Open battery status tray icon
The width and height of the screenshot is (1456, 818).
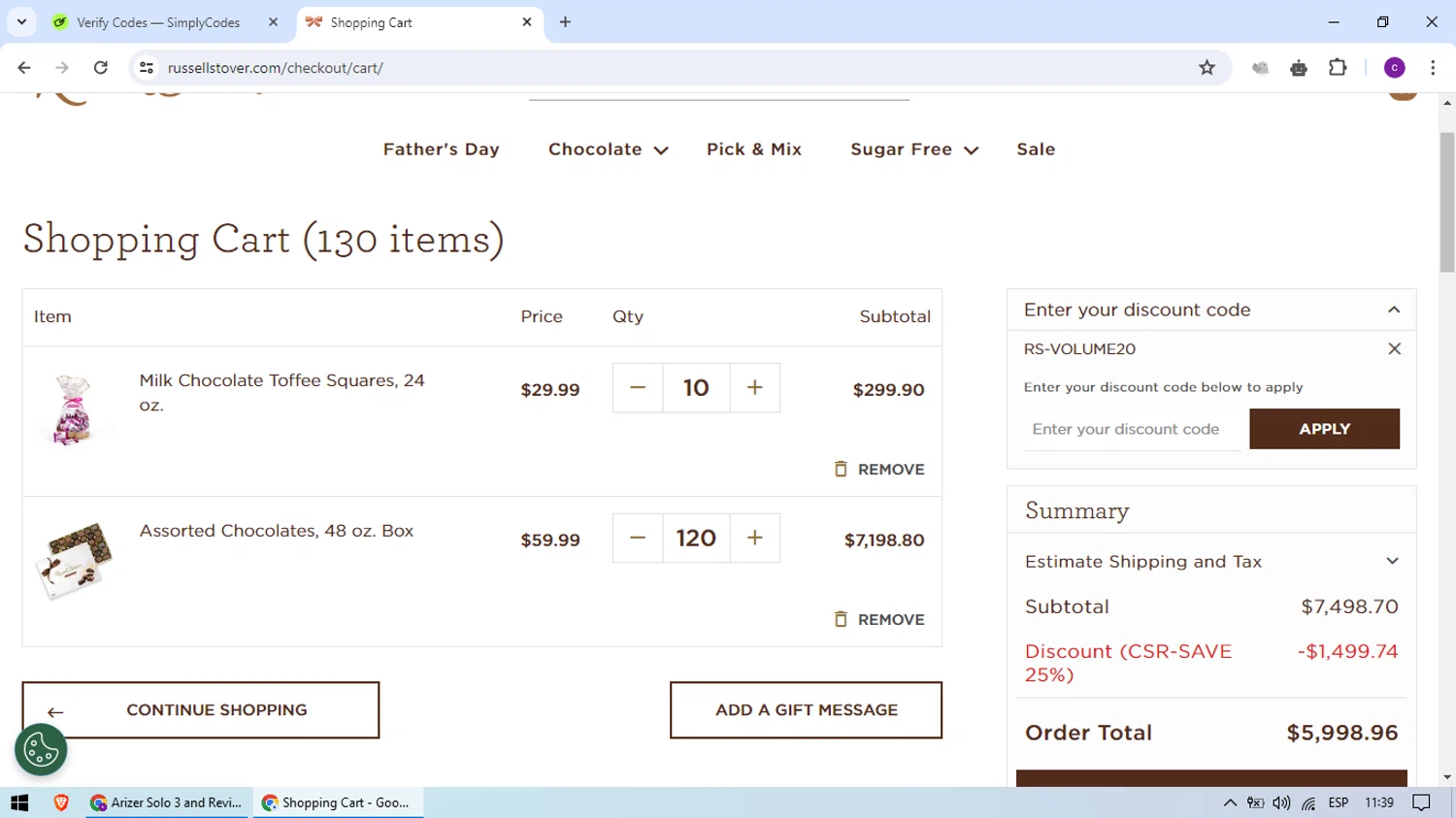(x=1255, y=802)
